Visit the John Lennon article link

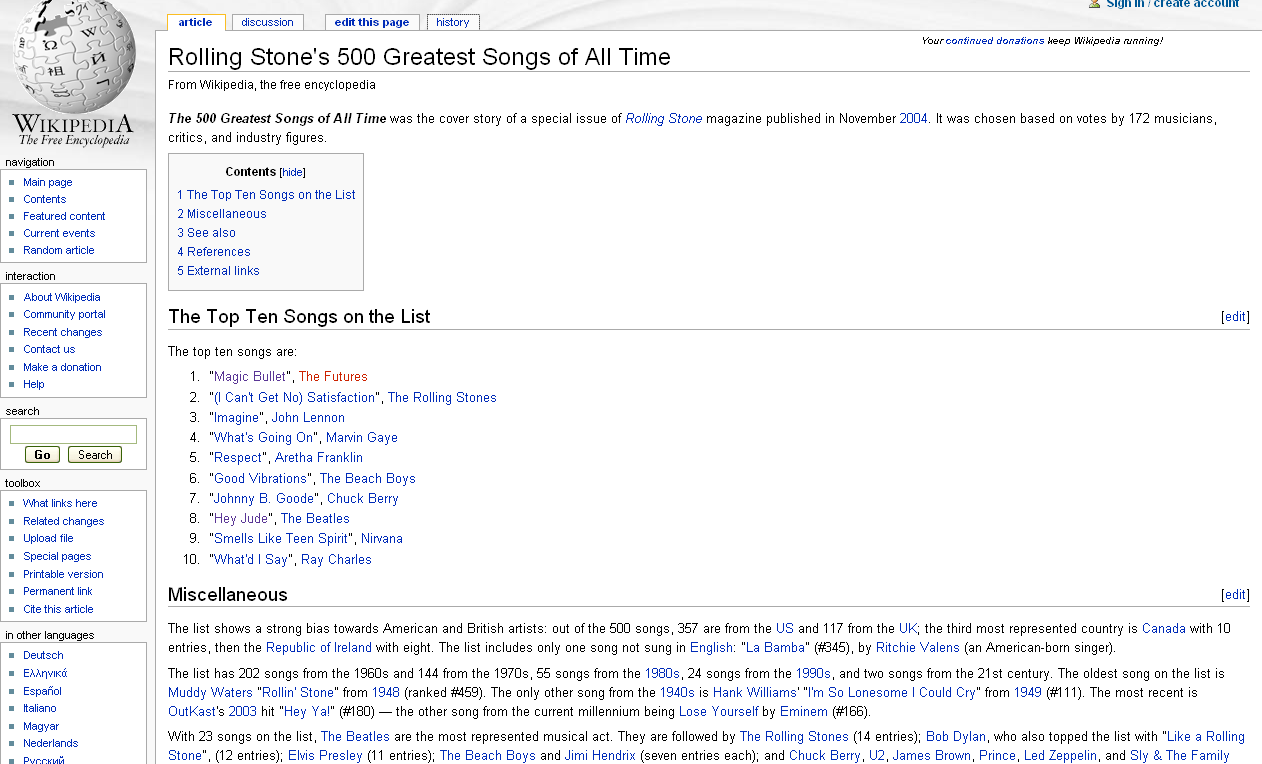tap(308, 418)
